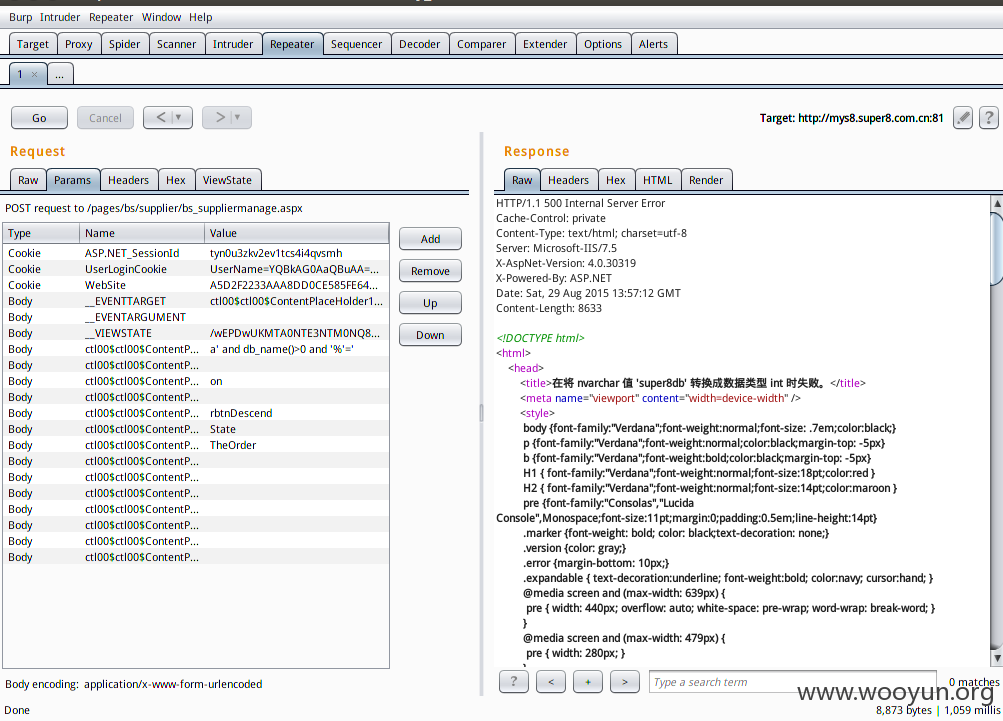This screenshot has width=1003, height=721.
Task: Open the Repeater menu
Action: pyautogui.click(x=111, y=17)
